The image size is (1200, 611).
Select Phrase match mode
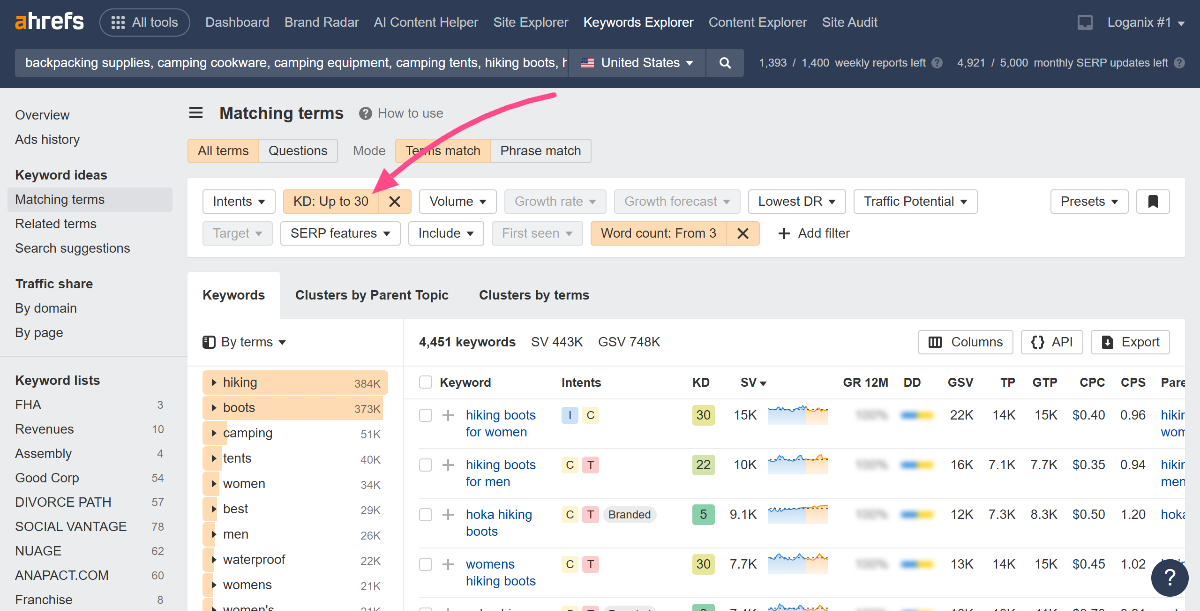coord(541,151)
